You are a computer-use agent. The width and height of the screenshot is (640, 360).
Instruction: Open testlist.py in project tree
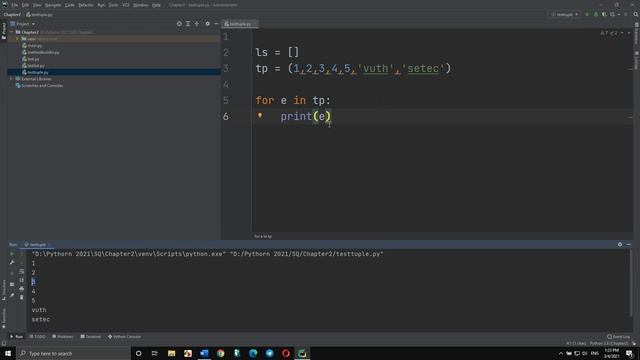coord(33,66)
